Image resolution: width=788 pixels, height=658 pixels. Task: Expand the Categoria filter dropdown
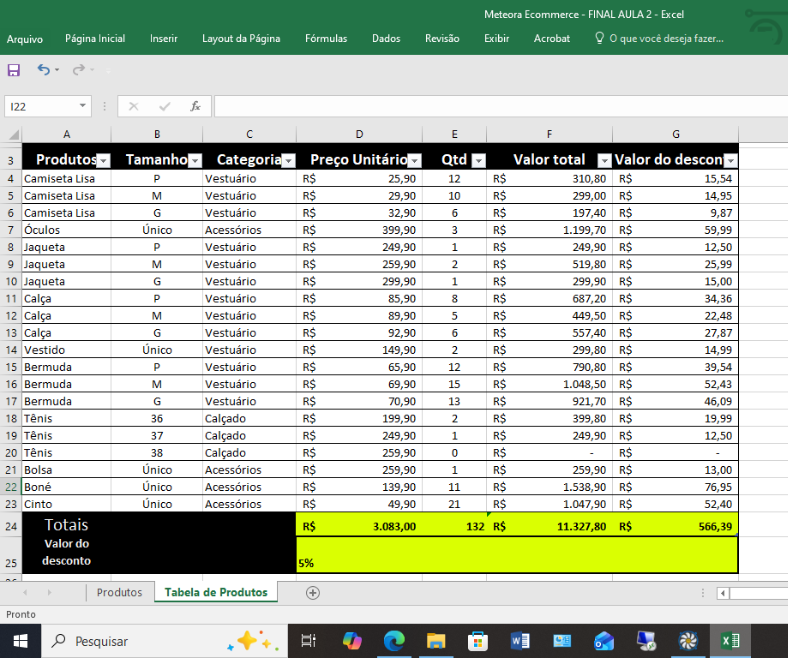[x=288, y=160]
